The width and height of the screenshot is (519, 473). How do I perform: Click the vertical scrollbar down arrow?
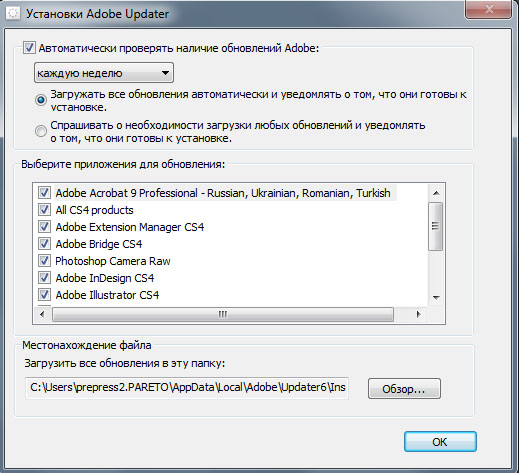(436, 297)
